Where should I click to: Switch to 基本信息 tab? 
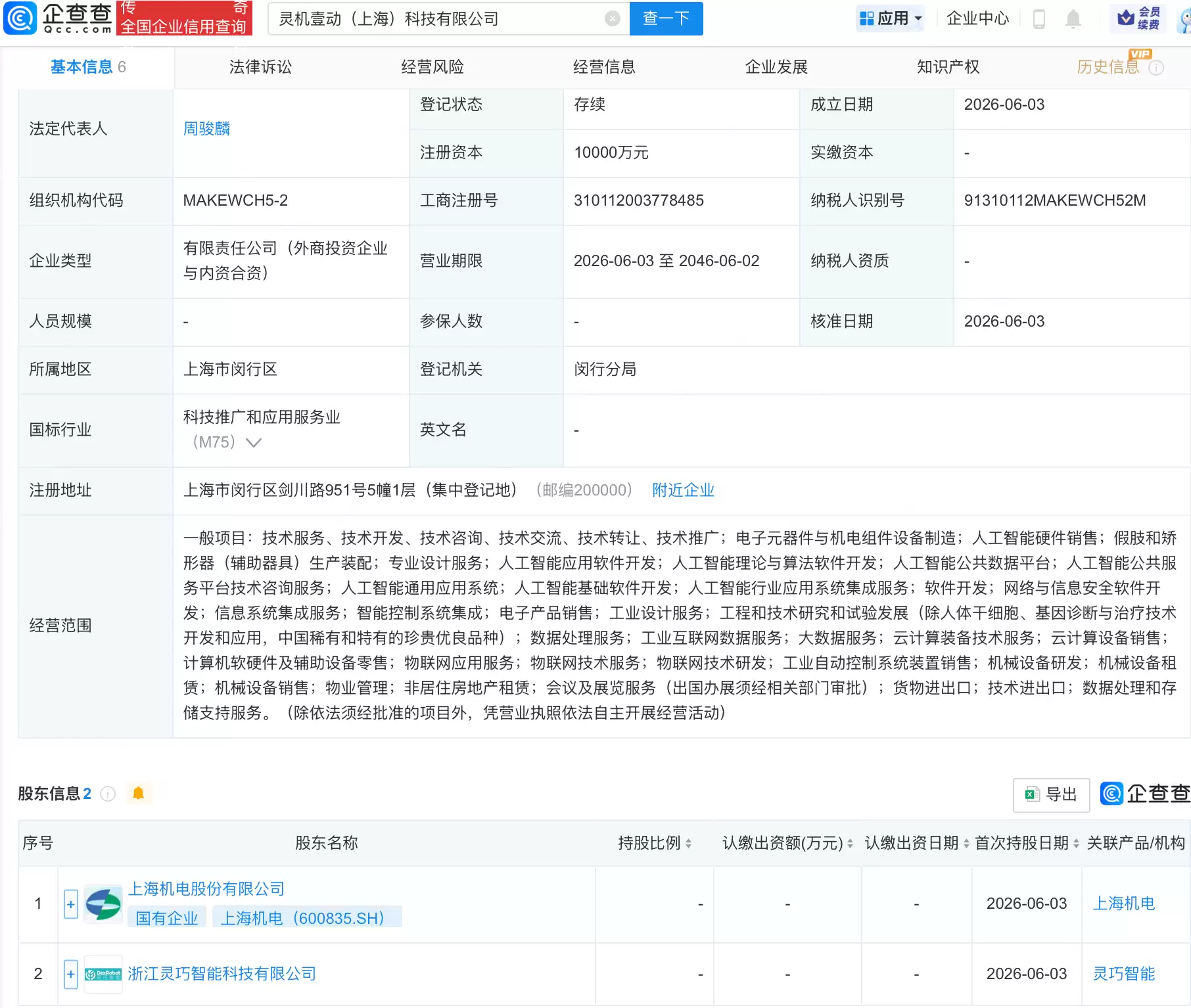(x=88, y=67)
